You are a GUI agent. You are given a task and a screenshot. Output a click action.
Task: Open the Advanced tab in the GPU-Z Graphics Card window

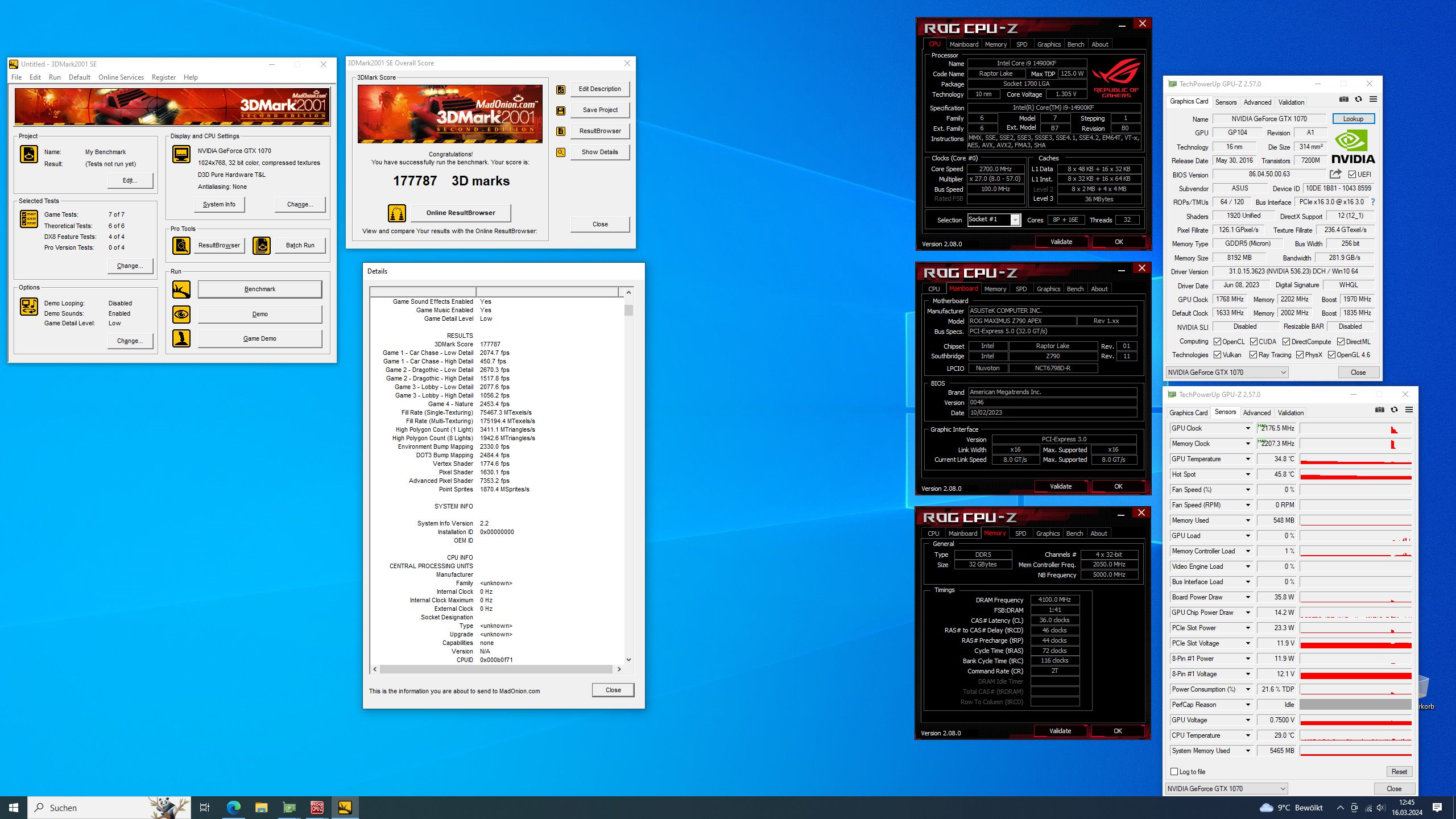(1258, 102)
